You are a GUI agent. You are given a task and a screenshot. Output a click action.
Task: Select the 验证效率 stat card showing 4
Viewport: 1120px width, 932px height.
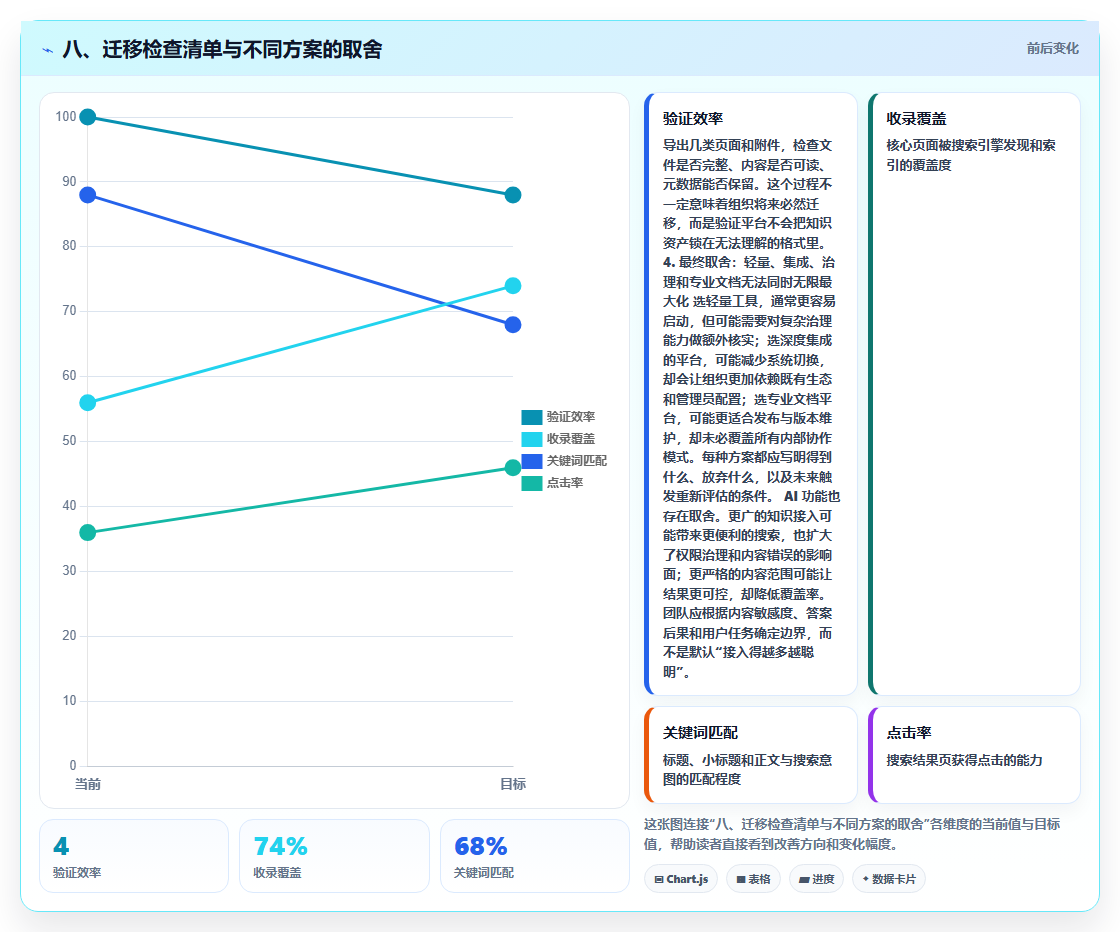(134, 856)
